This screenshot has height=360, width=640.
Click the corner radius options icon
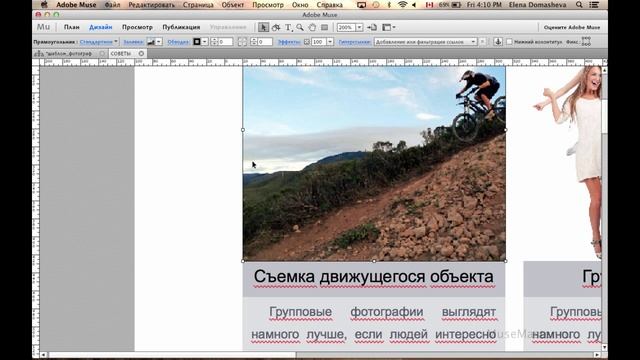click(242, 42)
